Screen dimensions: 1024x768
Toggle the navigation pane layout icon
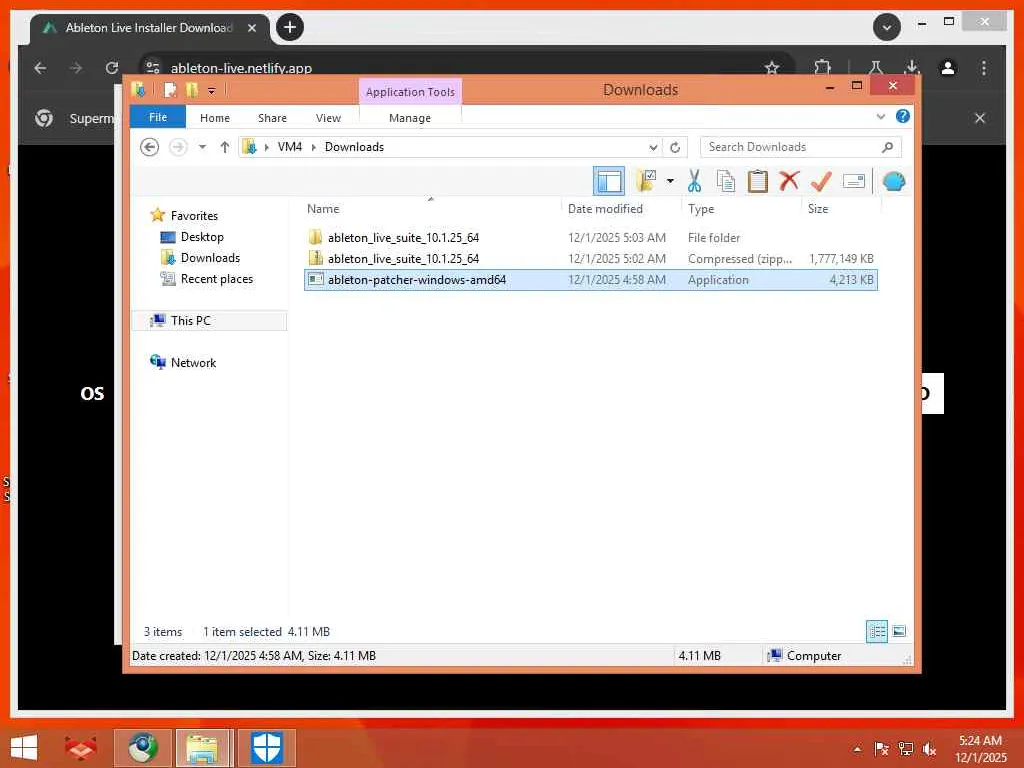(x=609, y=181)
